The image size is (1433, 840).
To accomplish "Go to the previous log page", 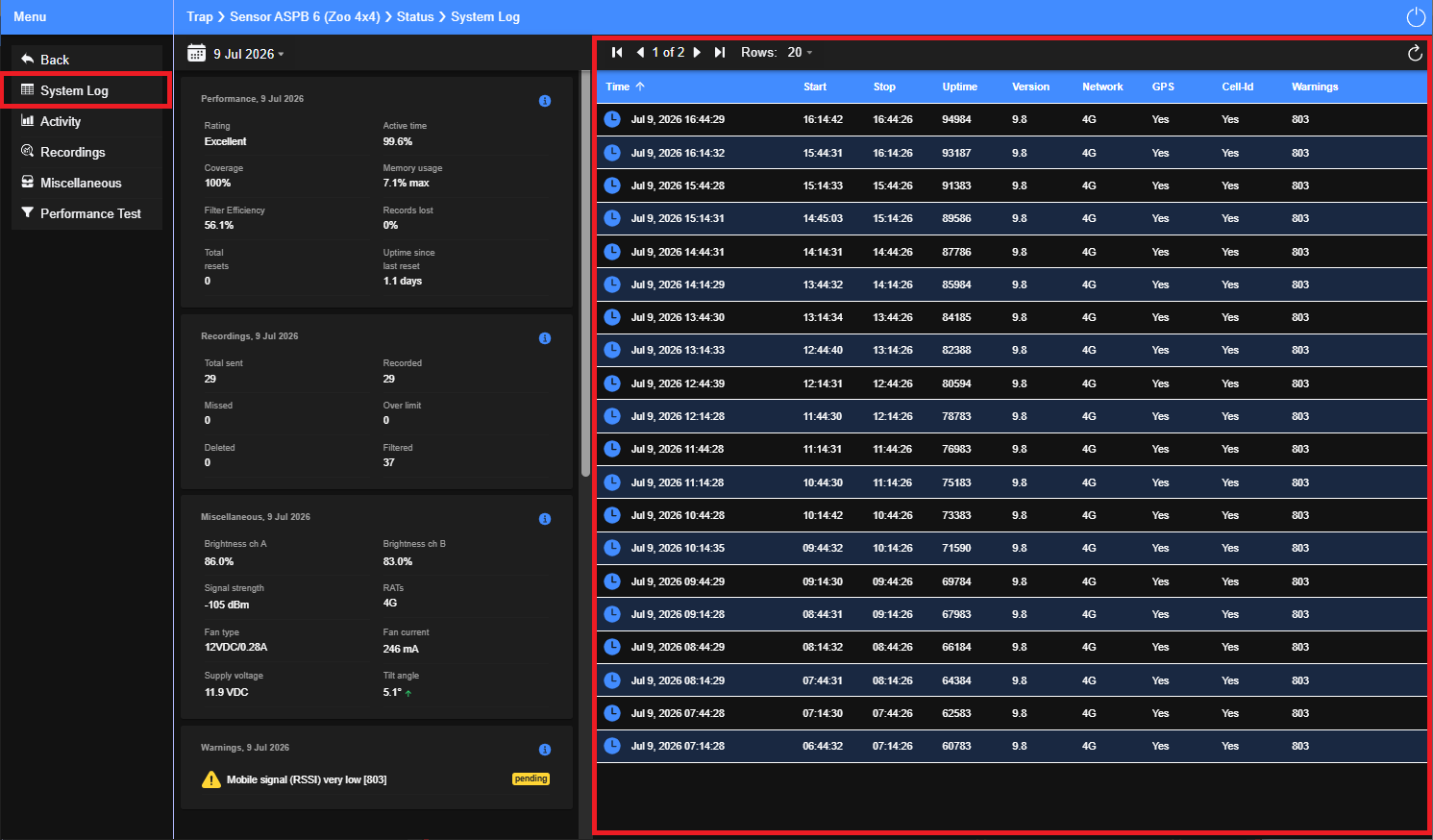I will 640,52.
